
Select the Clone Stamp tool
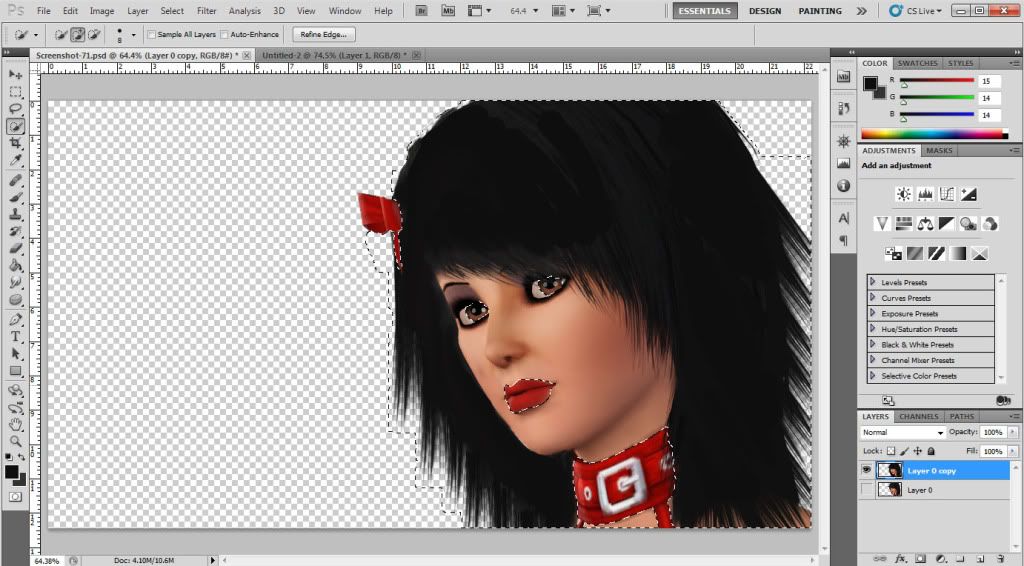point(15,214)
